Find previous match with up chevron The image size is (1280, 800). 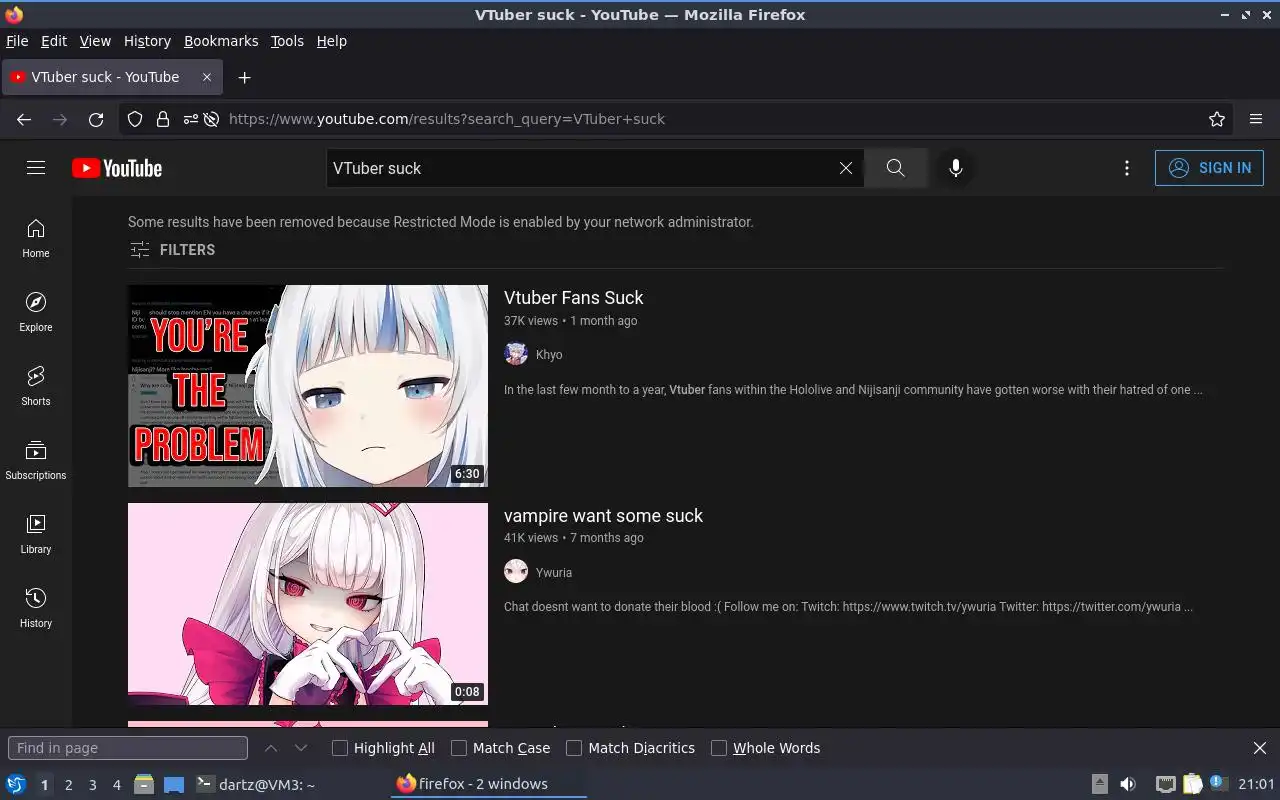point(271,748)
